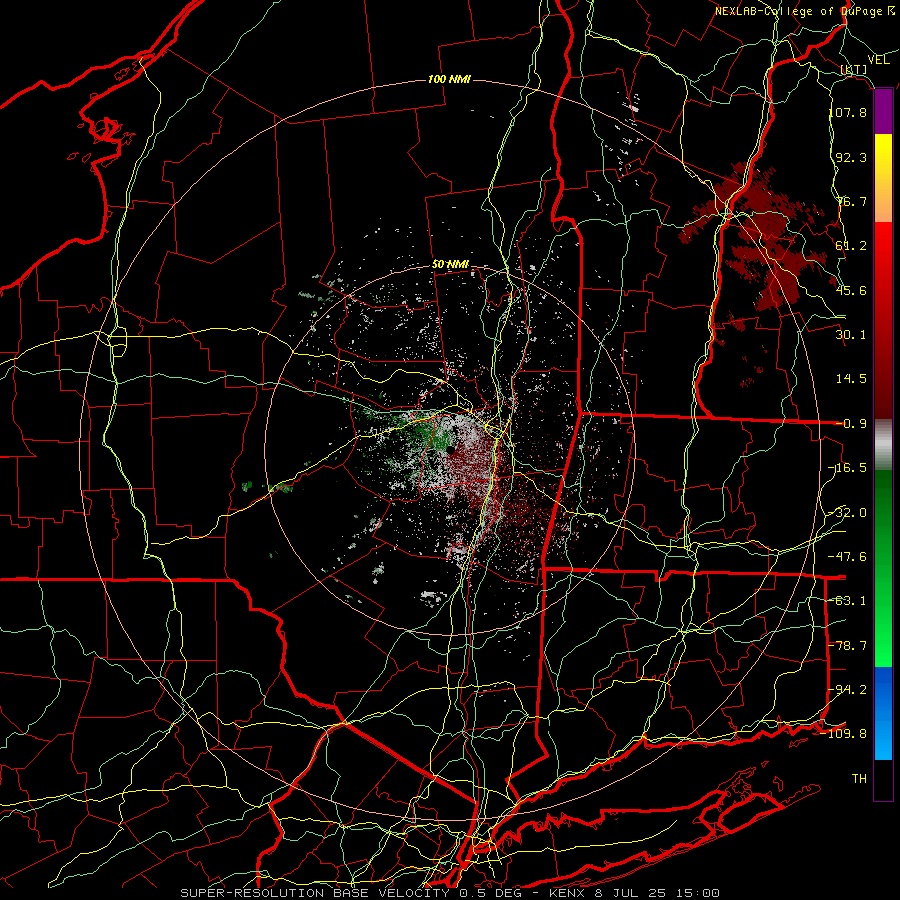Click the -0.9 velocity scale value
This screenshot has width=900, height=900.
coord(851,424)
